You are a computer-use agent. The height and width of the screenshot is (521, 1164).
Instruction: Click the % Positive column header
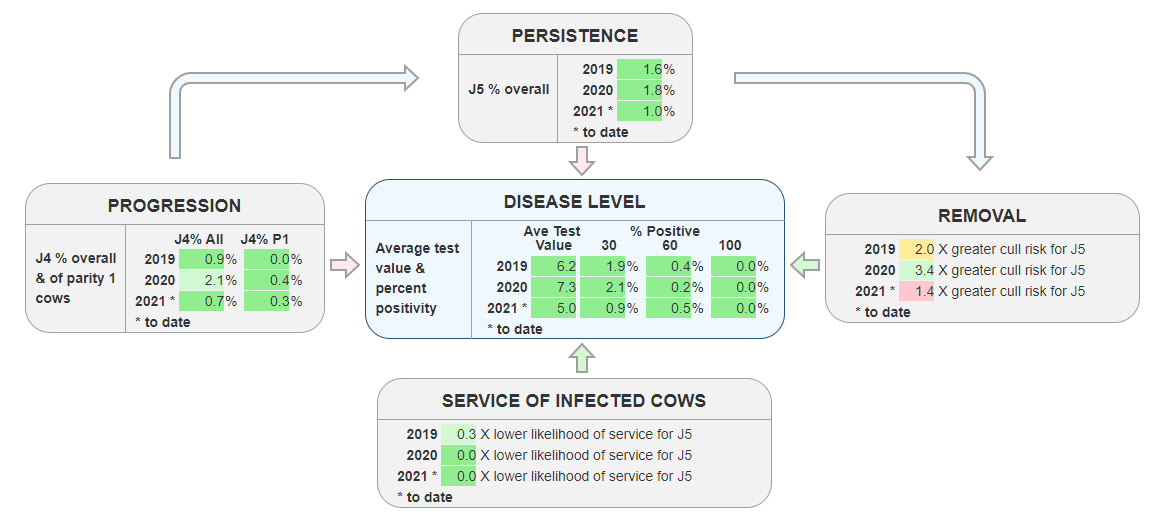point(664,231)
